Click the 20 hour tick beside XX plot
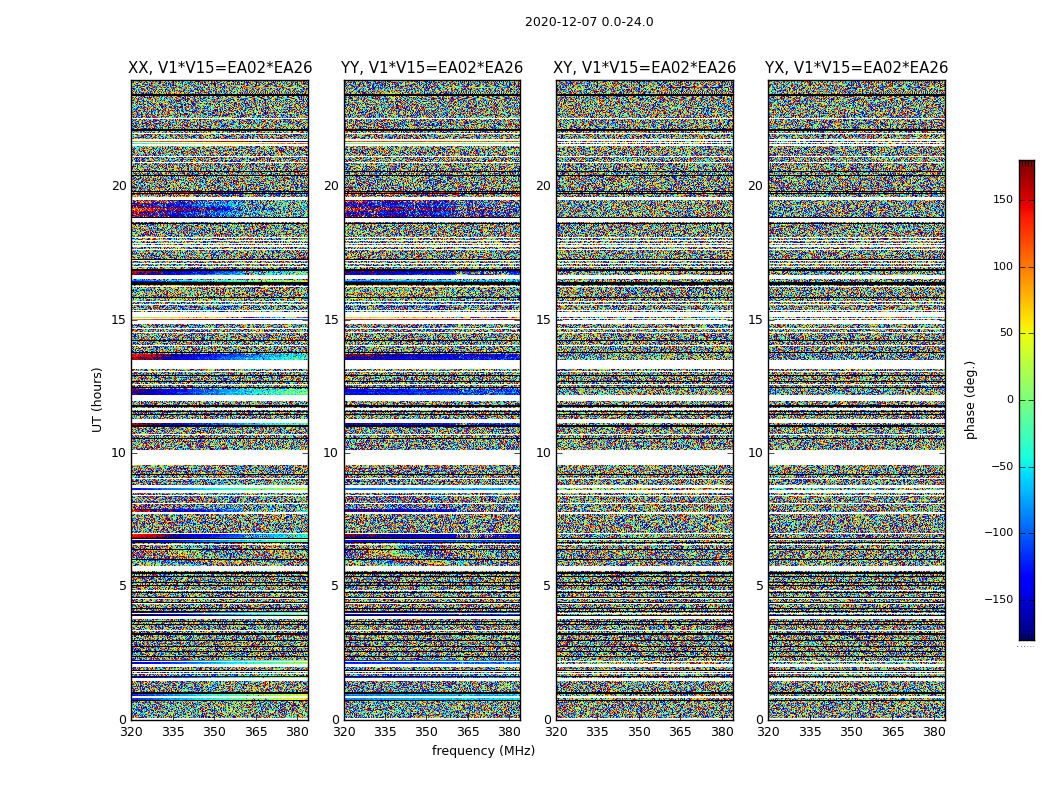 [119, 186]
